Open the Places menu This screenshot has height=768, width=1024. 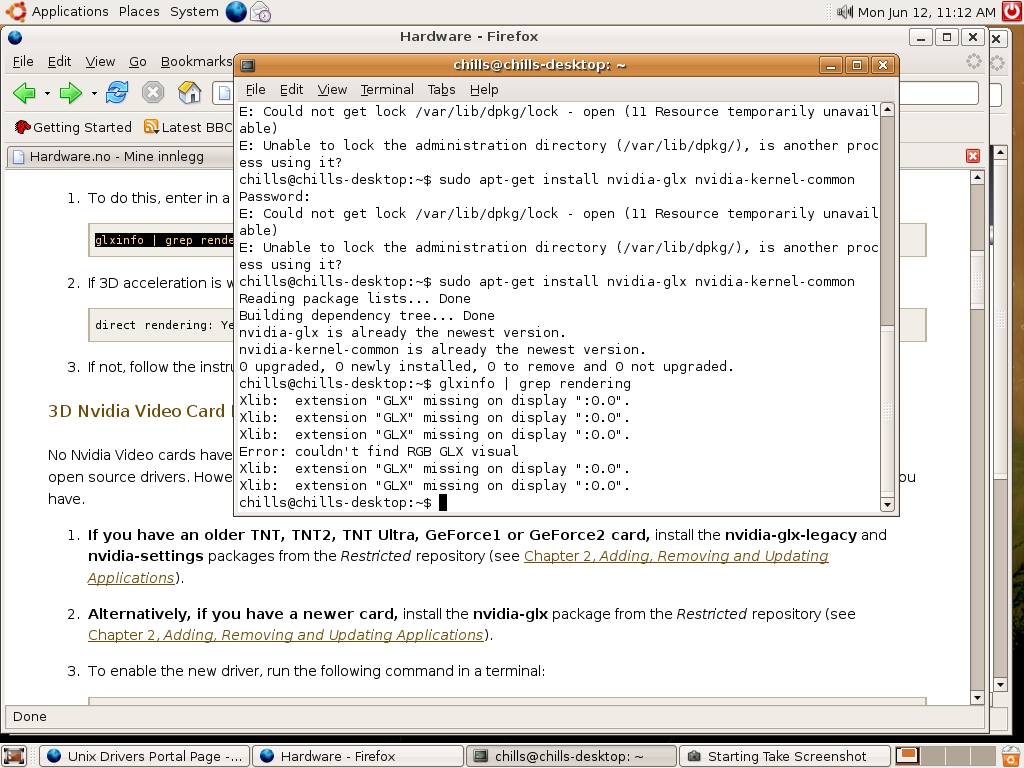click(x=139, y=12)
